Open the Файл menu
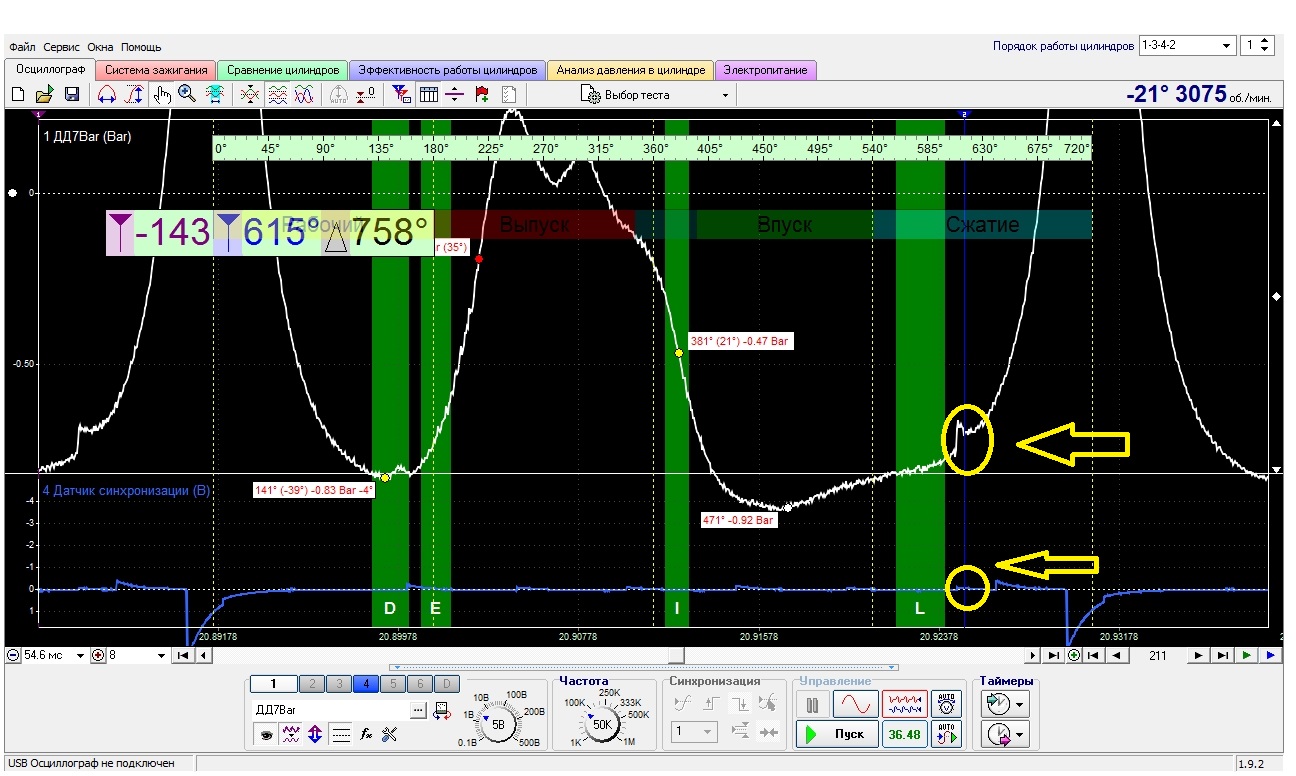This screenshot has height=776, width=1296. click(x=22, y=47)
